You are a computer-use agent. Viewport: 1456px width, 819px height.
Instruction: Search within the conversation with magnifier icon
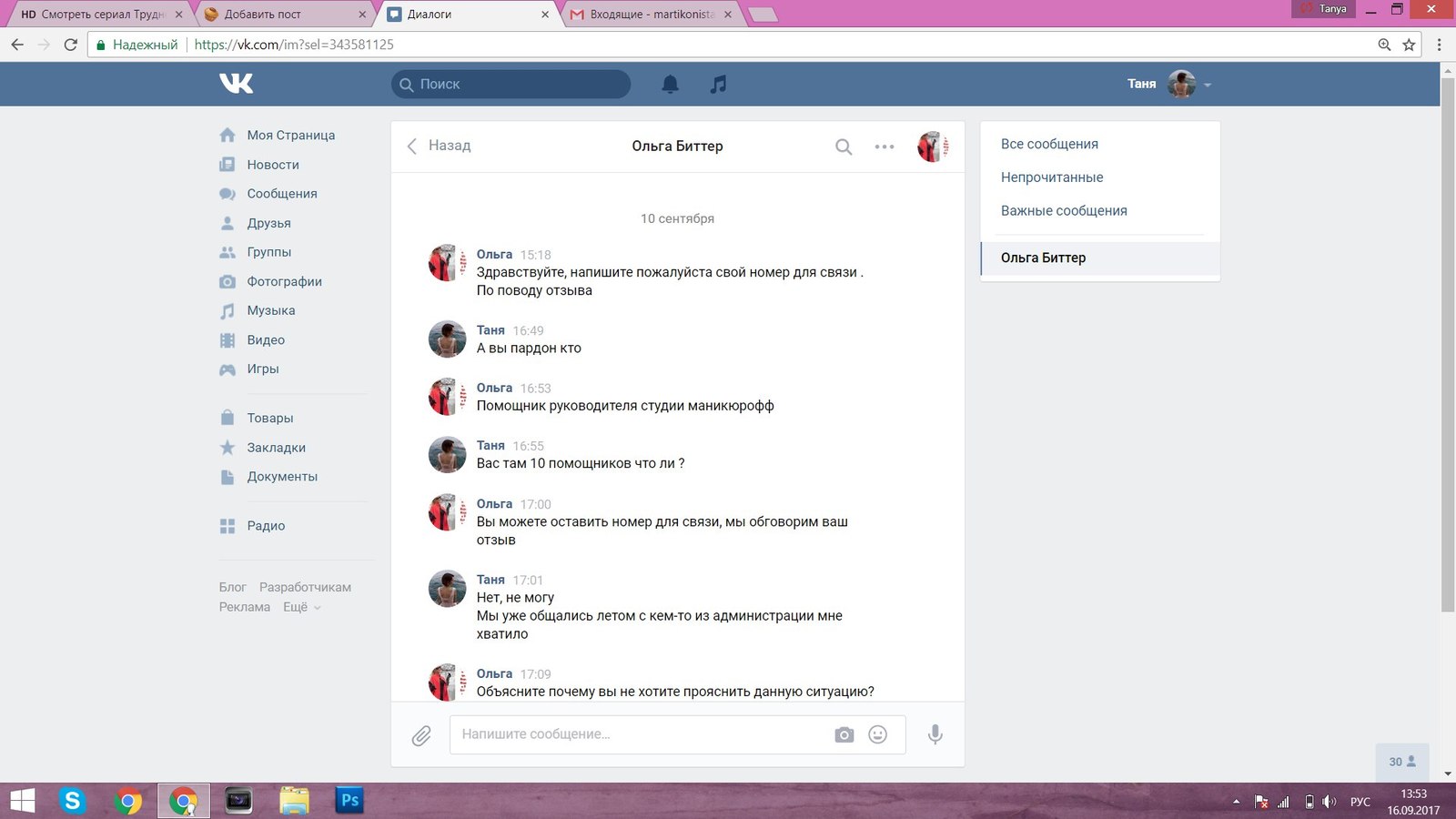(844, 147)
